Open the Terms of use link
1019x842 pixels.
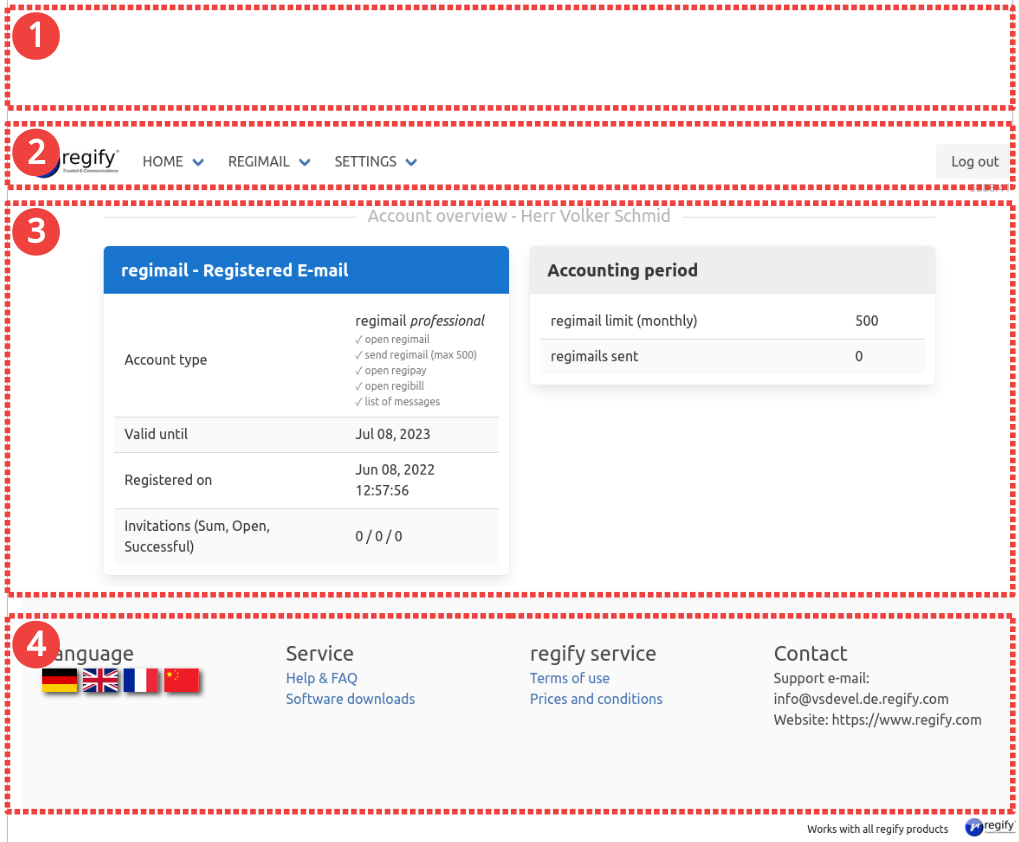click(x=569, y=678)
